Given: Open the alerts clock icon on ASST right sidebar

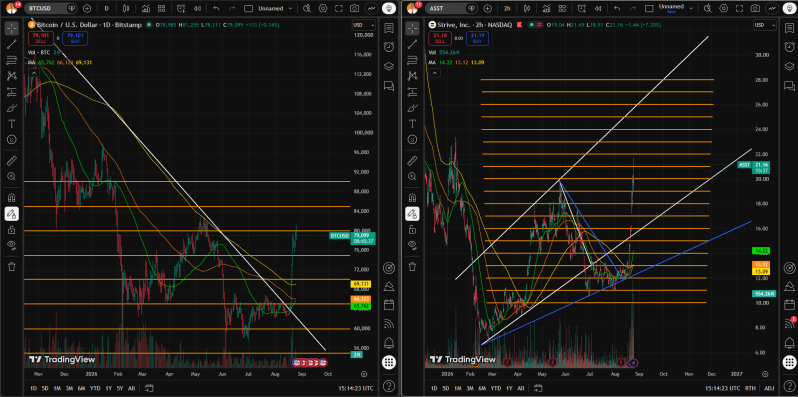Looking at the screenshot, I should coord(788,46).
